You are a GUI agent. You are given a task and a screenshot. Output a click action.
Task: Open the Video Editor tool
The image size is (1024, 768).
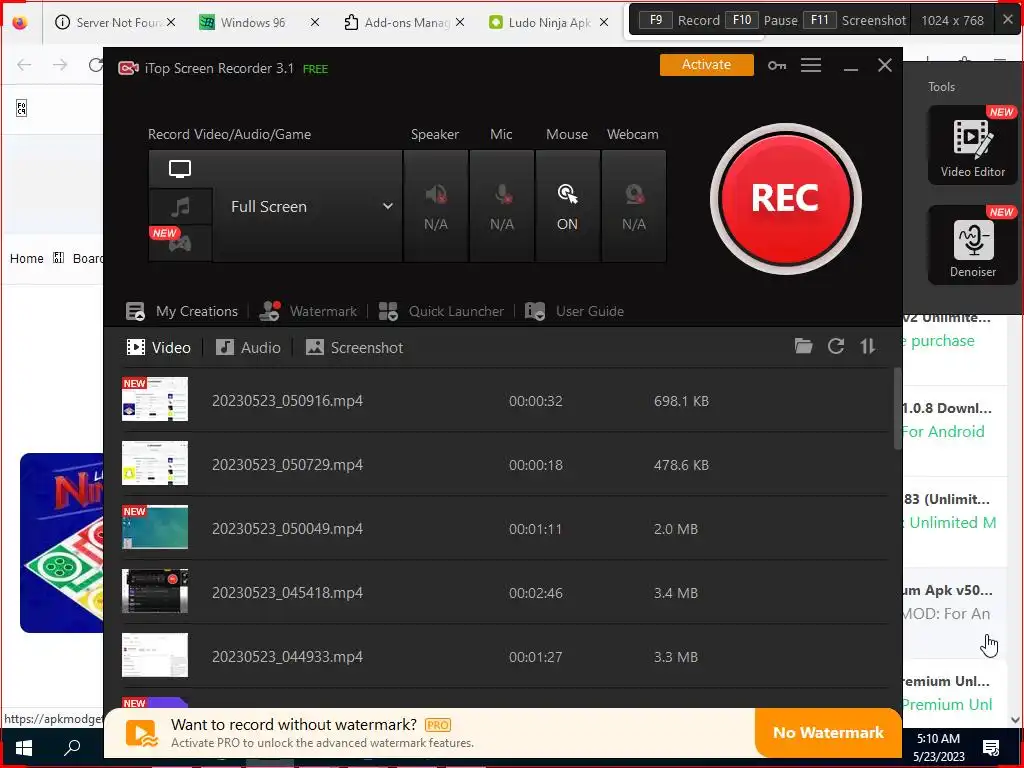click(x=972, y=145)
